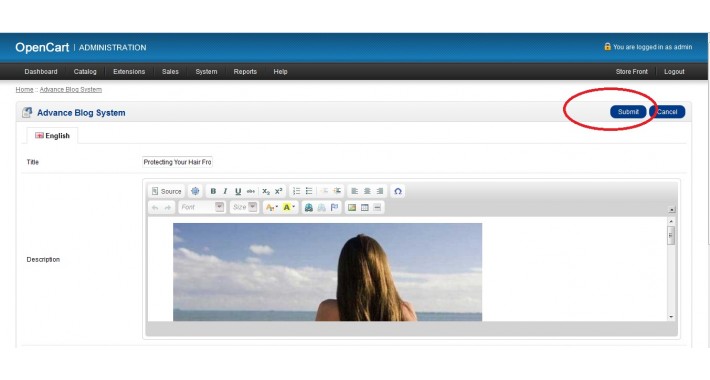Click the Advance Blog System heading icon
The image size is (710, 380).
click(27, 112)
